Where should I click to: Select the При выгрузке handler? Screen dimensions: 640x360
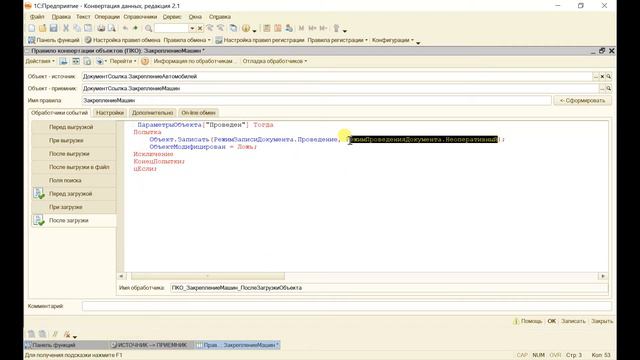pyautogui.click(x=74, y=140)
